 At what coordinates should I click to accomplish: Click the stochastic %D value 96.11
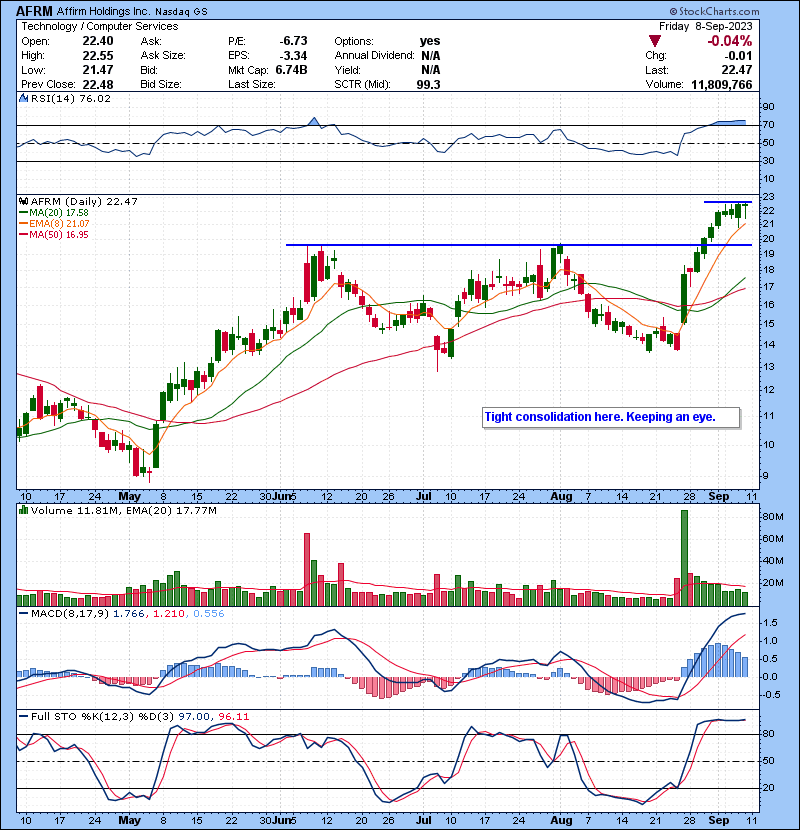tap(233, 717)
